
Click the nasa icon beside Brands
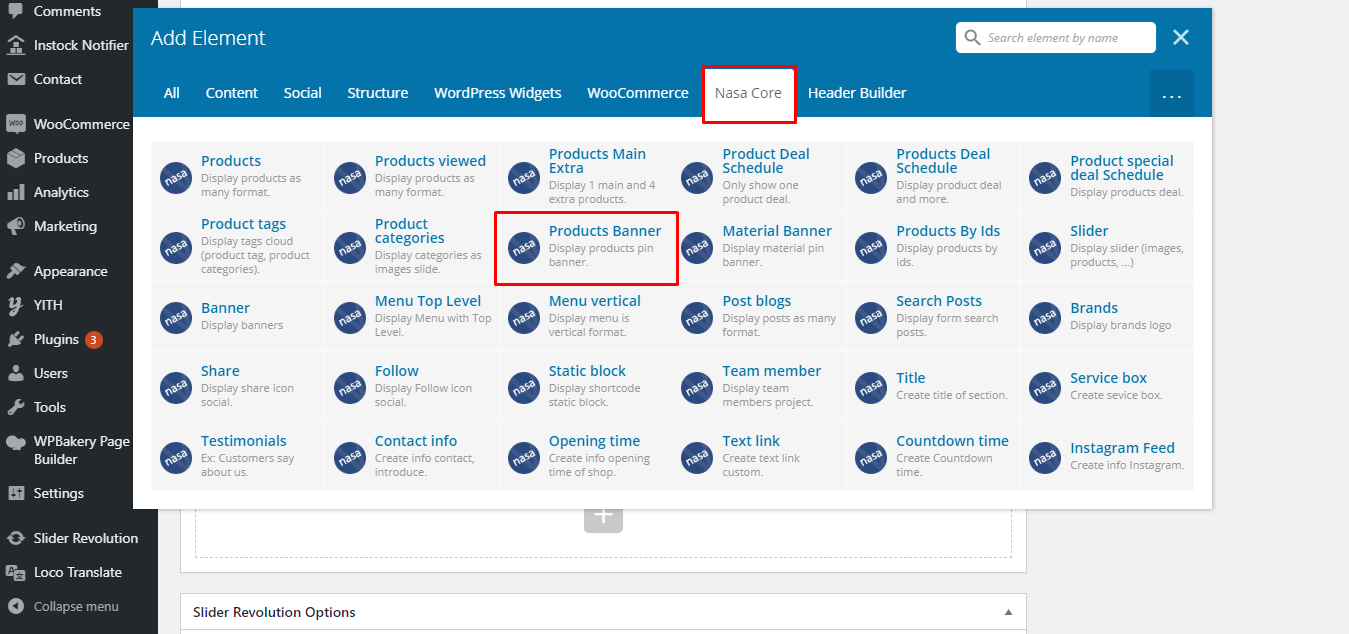tap(1045, 318)
